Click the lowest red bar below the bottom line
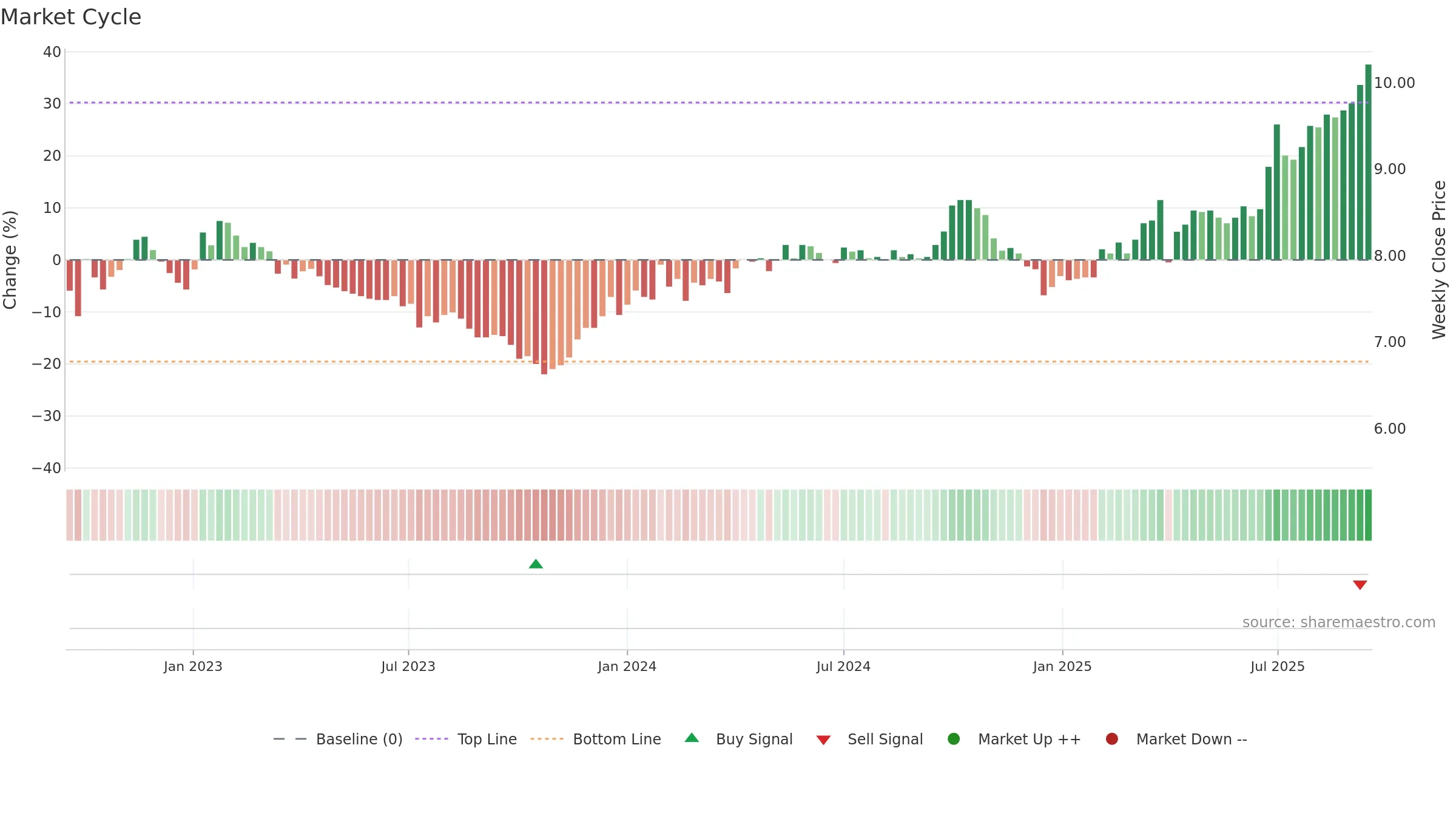Viewport: 1456px width, 819px height. point(544,317)
